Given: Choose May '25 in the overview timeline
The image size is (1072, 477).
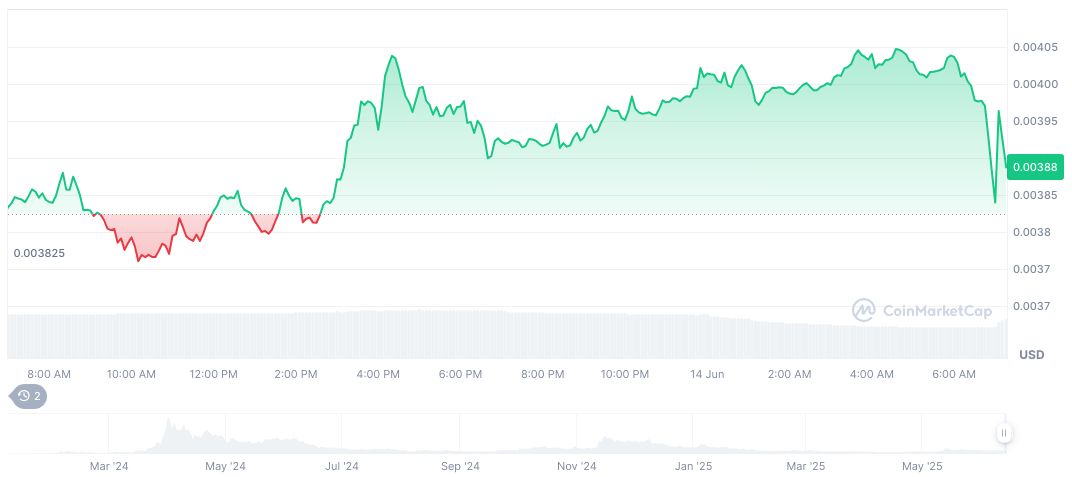Looking at the screenshot, I should [x=922, y=466].
